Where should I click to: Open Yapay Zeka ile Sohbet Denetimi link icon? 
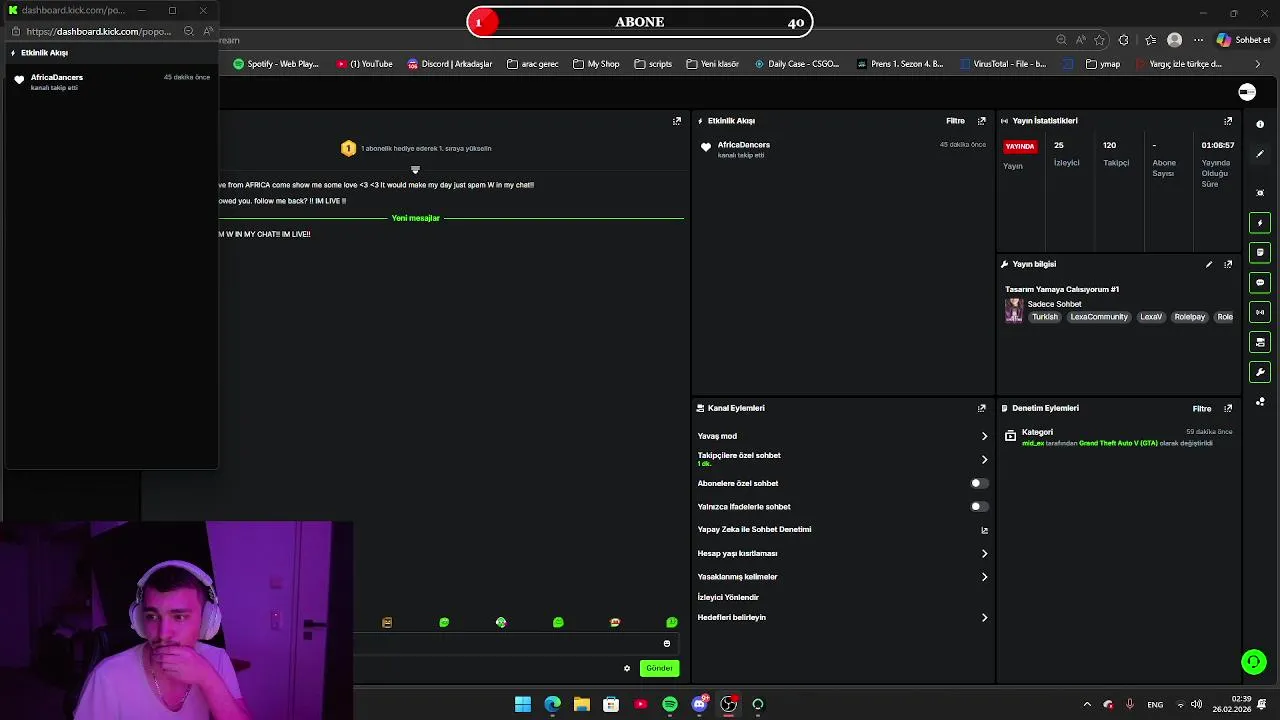tap(984, 530)
